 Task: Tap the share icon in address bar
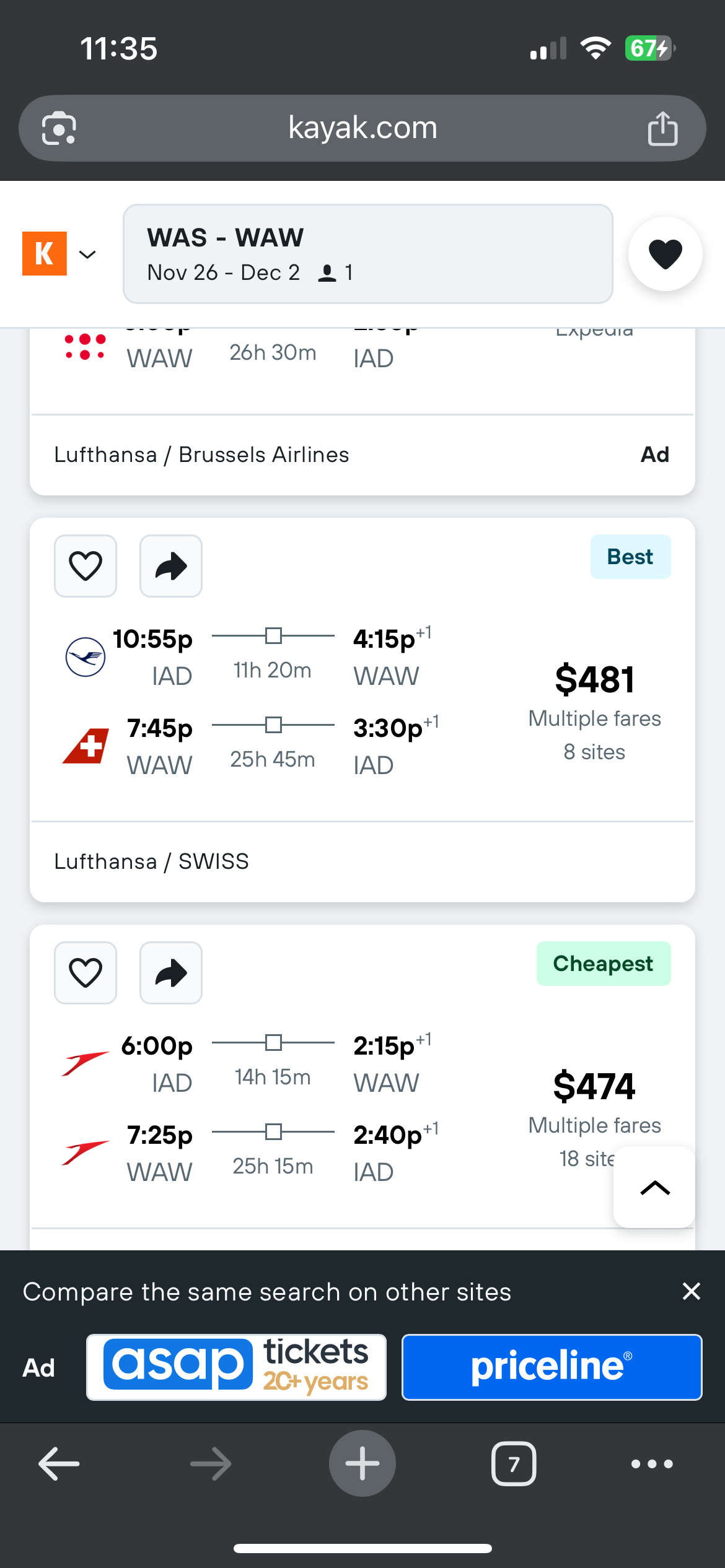point(662,129)
